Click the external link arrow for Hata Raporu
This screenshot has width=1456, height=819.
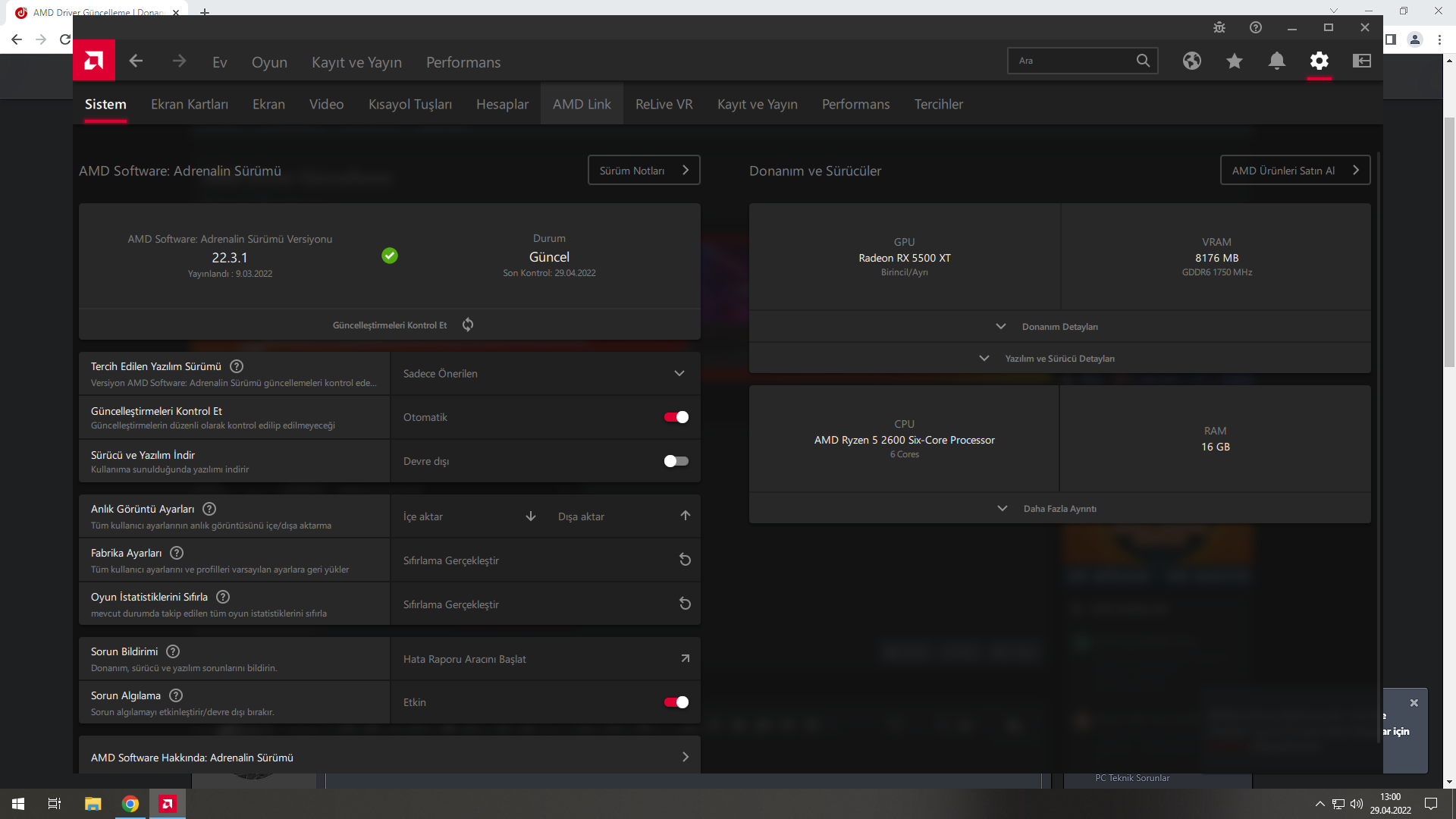pos(686,658)
